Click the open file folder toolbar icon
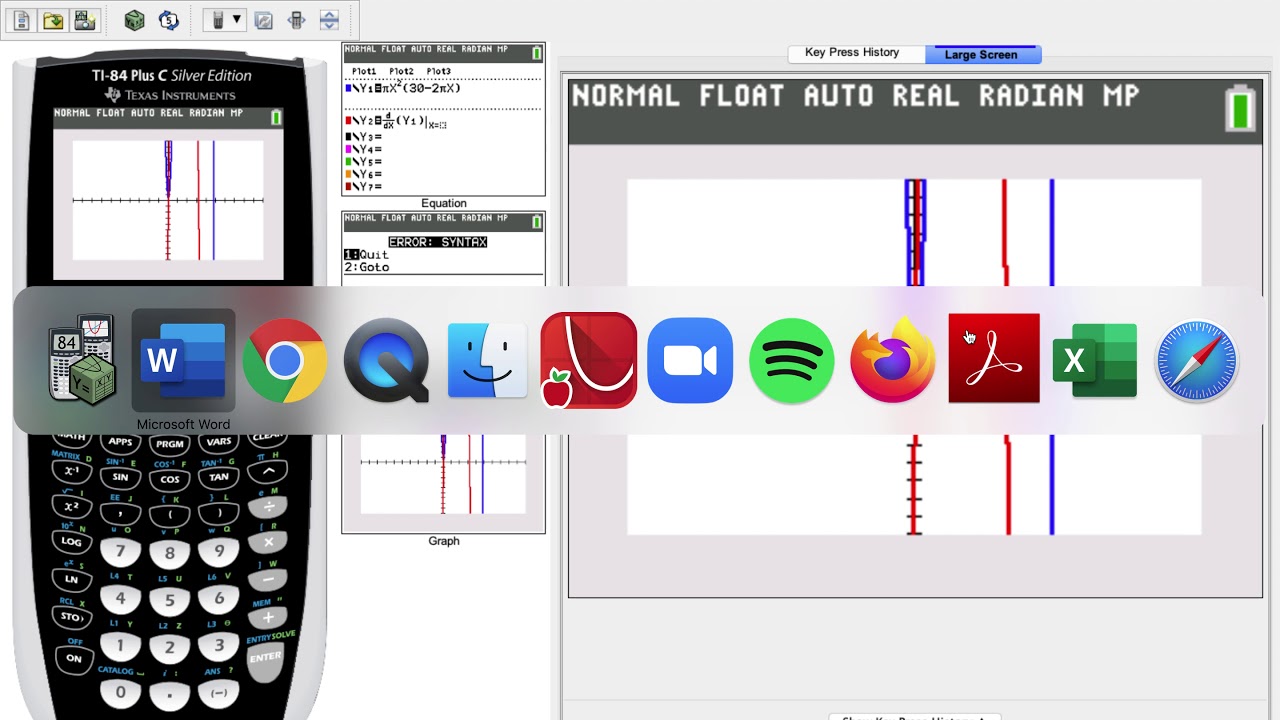The width and height of the screenshot is (1280, 720). [x=53, y=20]
